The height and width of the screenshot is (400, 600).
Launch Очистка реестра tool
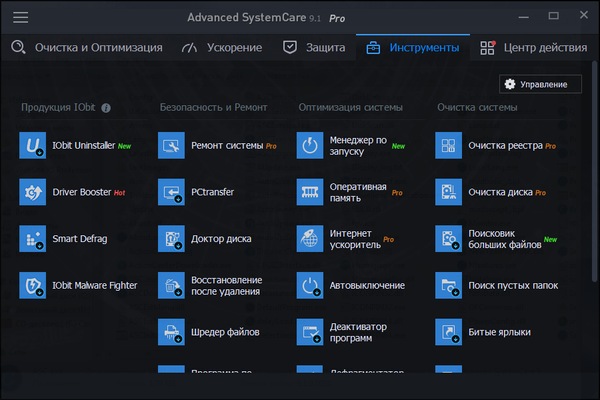450,146
